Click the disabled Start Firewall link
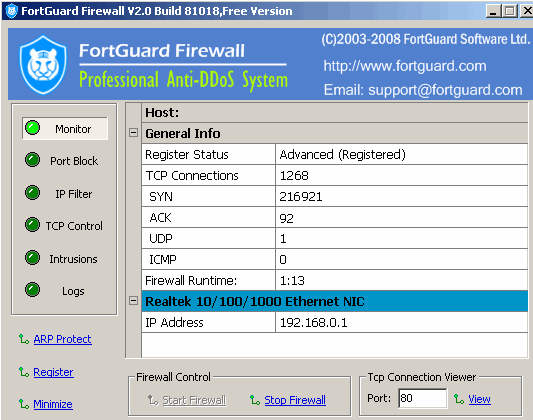The width and height of the screenshot is (533, 420). pyautogui.click(x=194, y=400)
